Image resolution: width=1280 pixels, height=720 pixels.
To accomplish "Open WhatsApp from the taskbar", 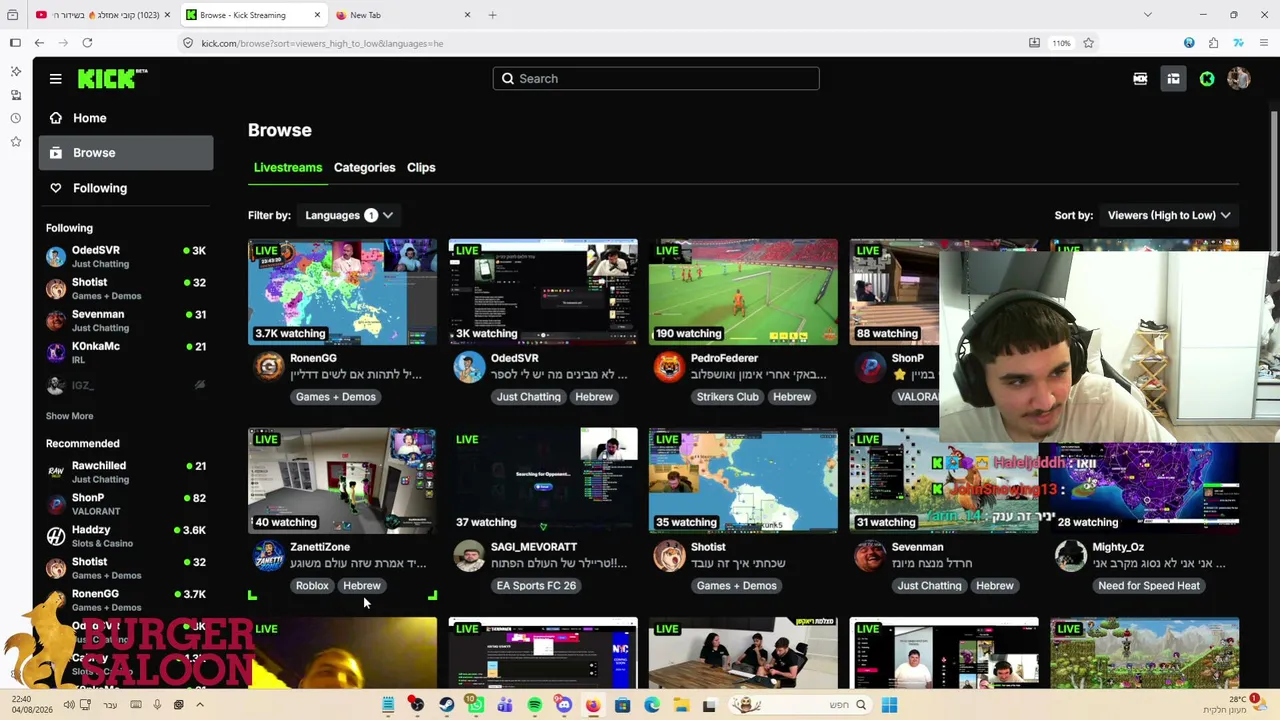I will (475, 705).
